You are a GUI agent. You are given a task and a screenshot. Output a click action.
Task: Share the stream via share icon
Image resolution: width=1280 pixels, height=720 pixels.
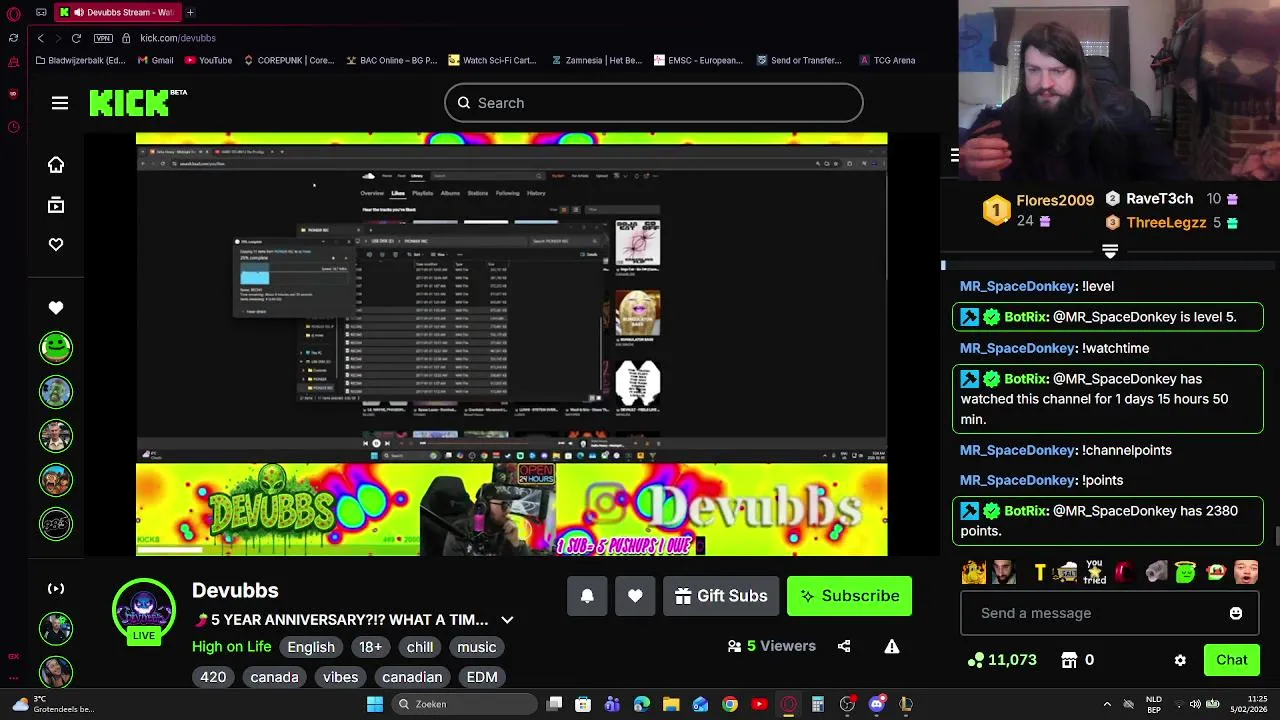844,646
